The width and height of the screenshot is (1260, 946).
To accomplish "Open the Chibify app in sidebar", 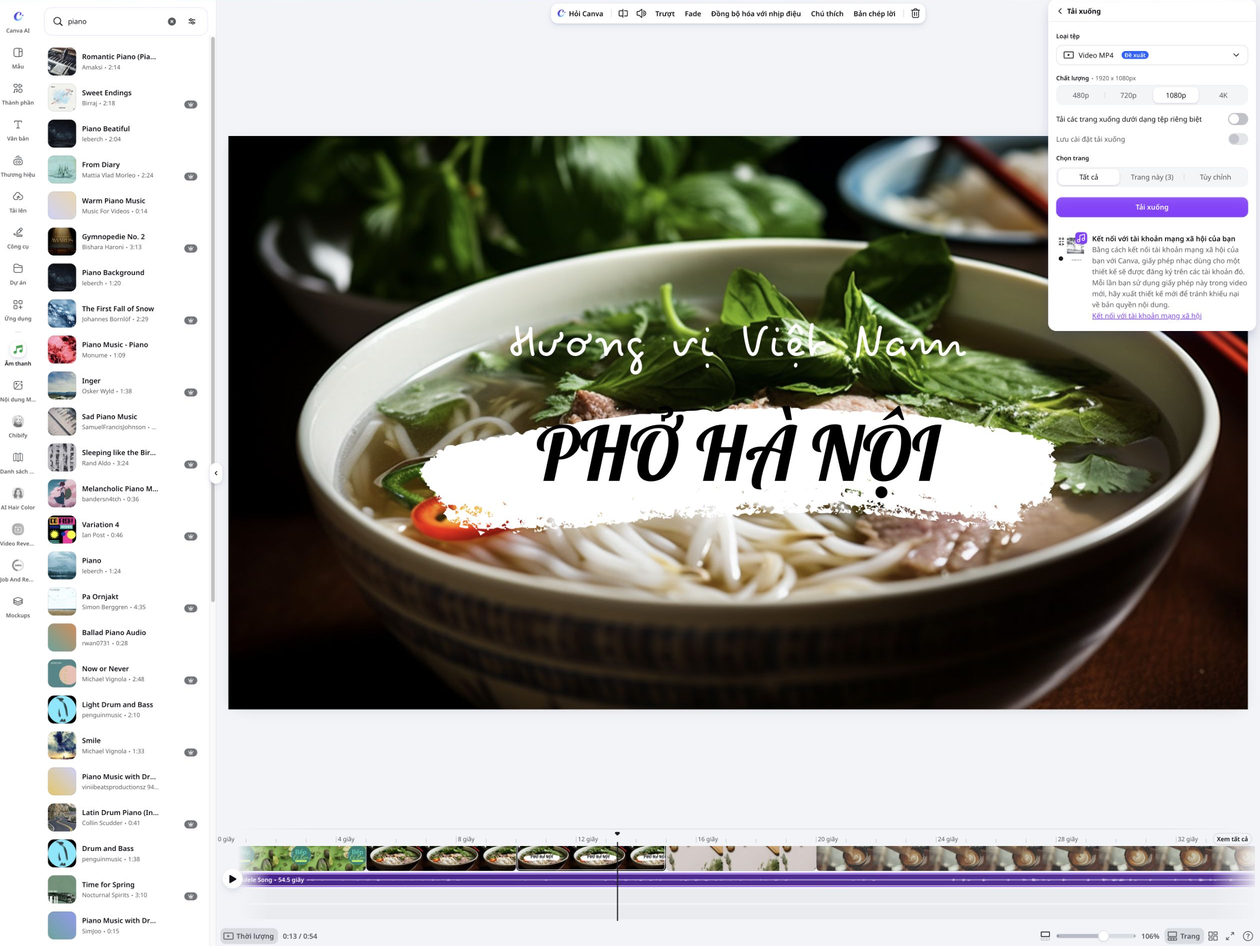I will pyautogui.click(x=18, y=426).
